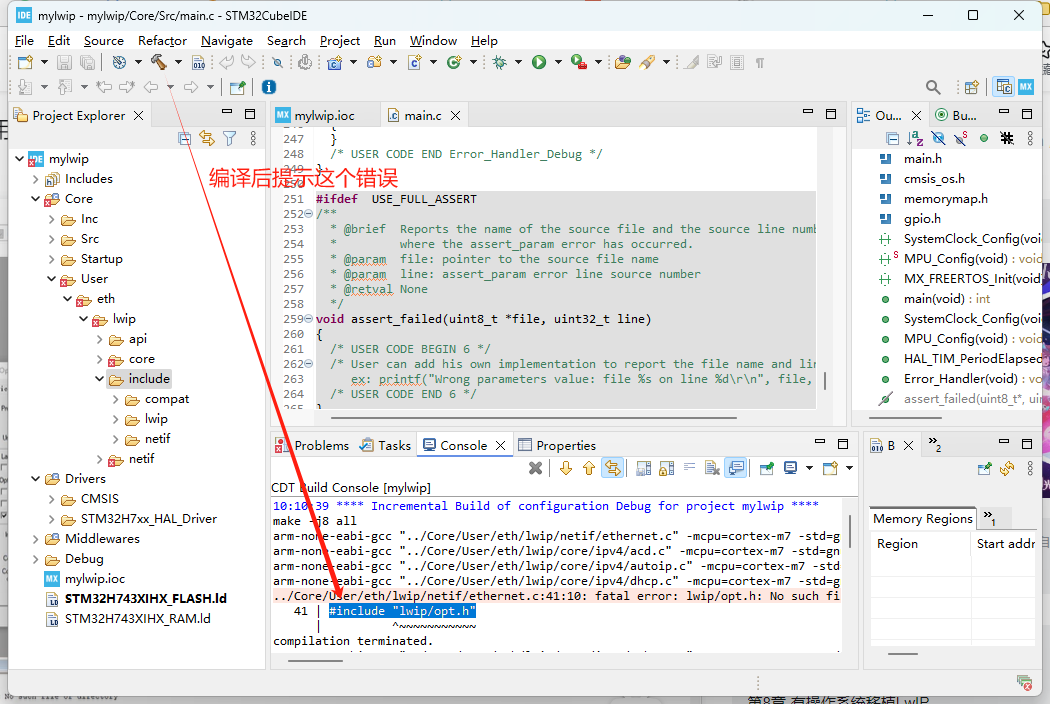Click the green Run button in toolbar
1050x704 pixels.
click(539, 62)
